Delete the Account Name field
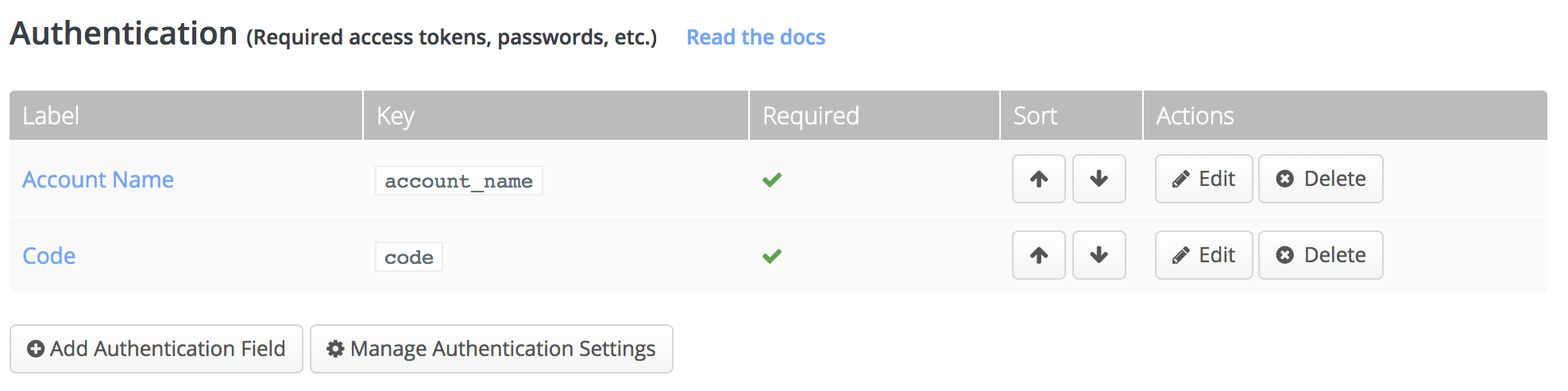 1320,179
